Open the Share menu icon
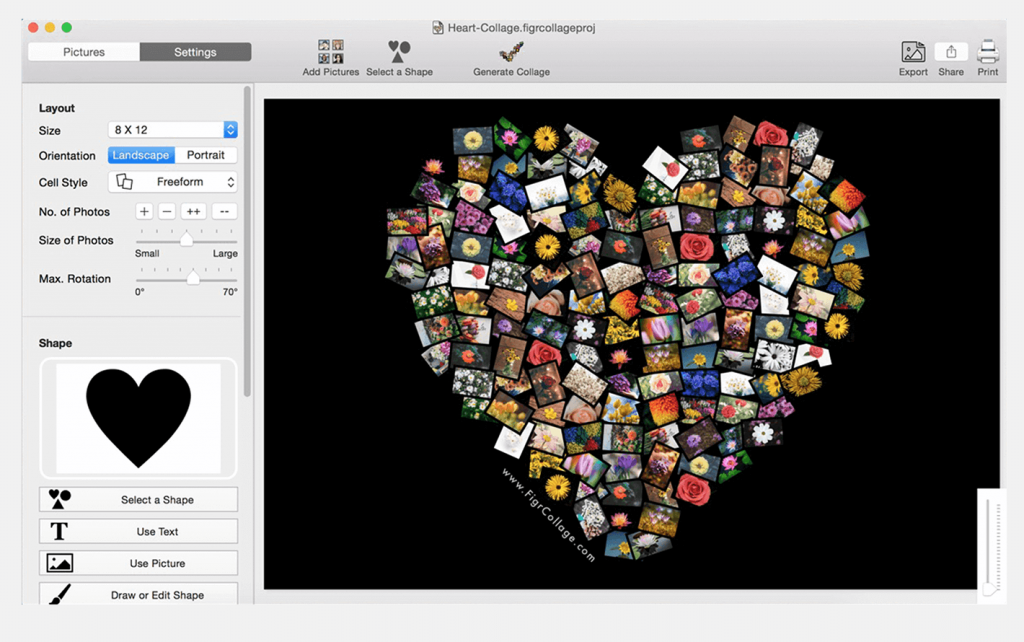Image resolution: width=1024 pixels, height=642 pixels. [x=951, y=52]
